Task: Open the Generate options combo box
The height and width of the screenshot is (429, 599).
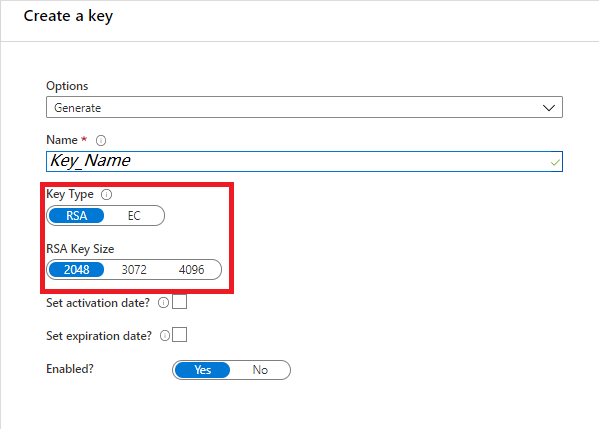Action: coord(304,107)
